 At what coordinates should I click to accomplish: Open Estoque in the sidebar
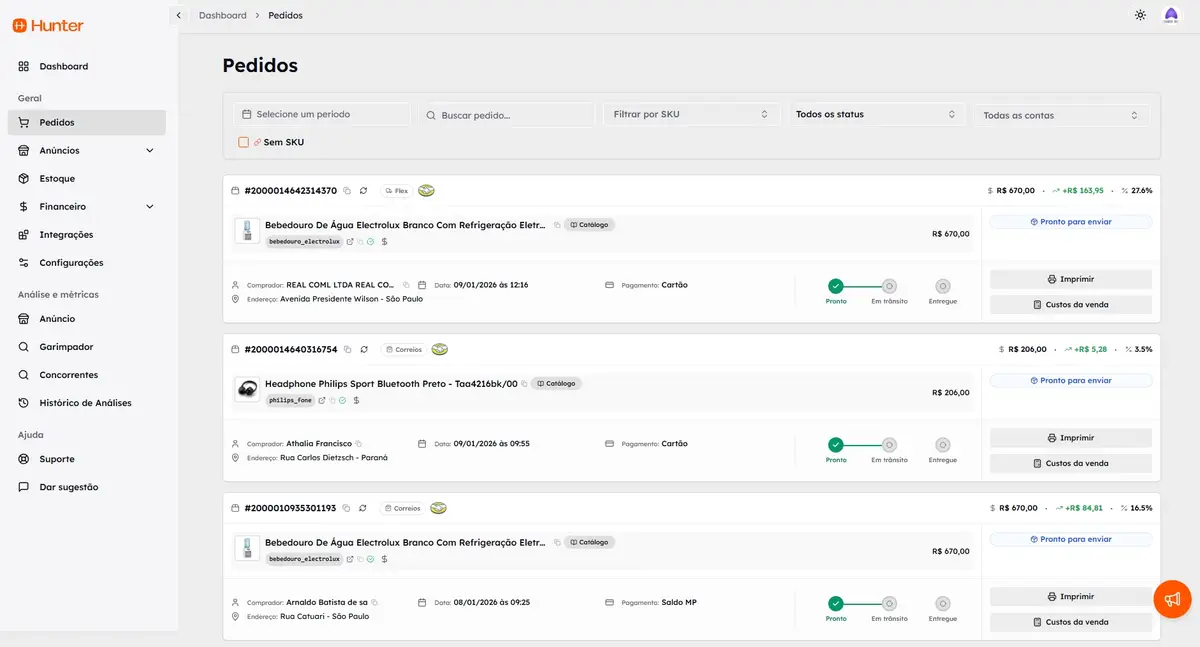point(86,178)
